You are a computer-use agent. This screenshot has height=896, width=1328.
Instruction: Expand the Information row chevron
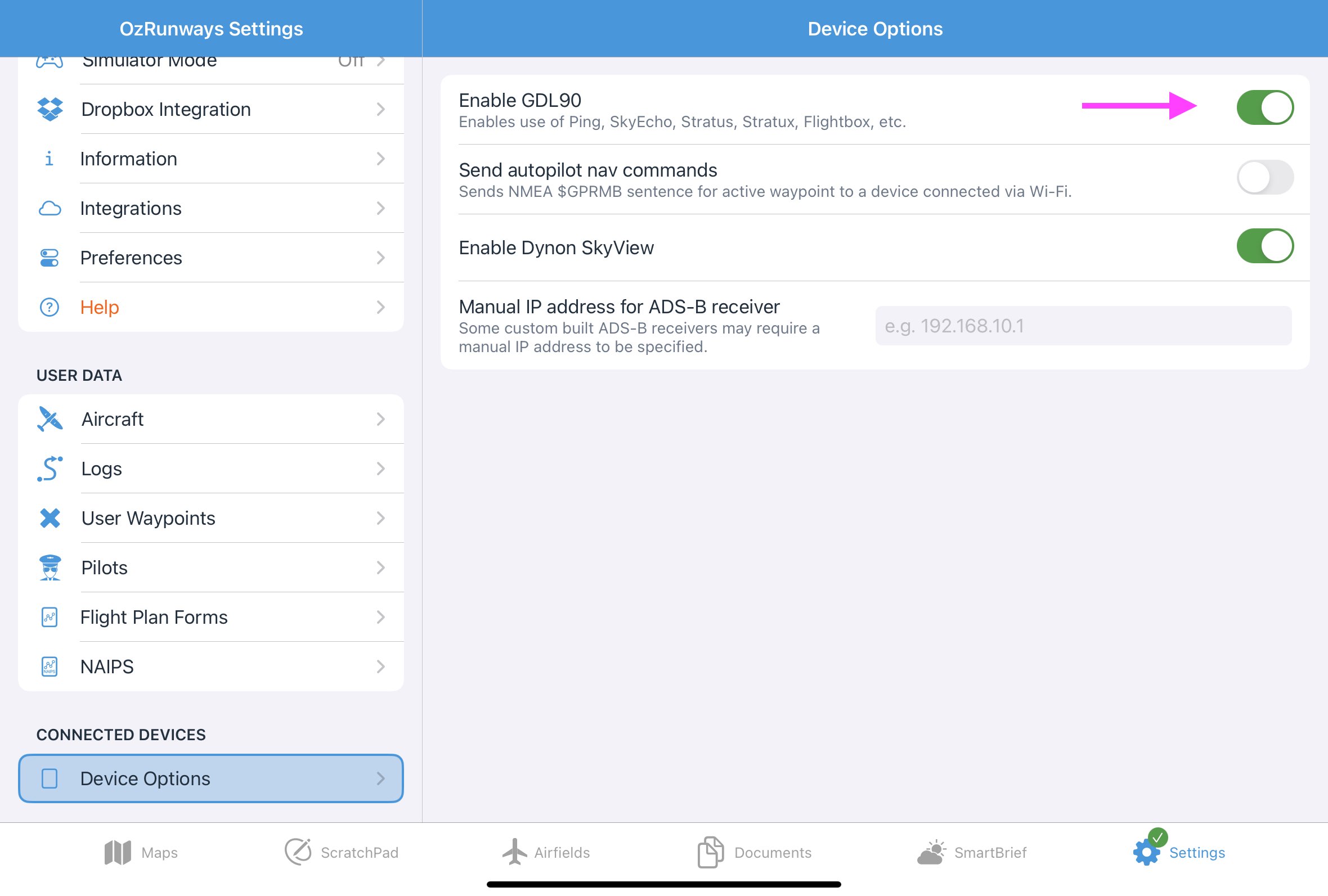pyautogui.click(x=380, y=159)
